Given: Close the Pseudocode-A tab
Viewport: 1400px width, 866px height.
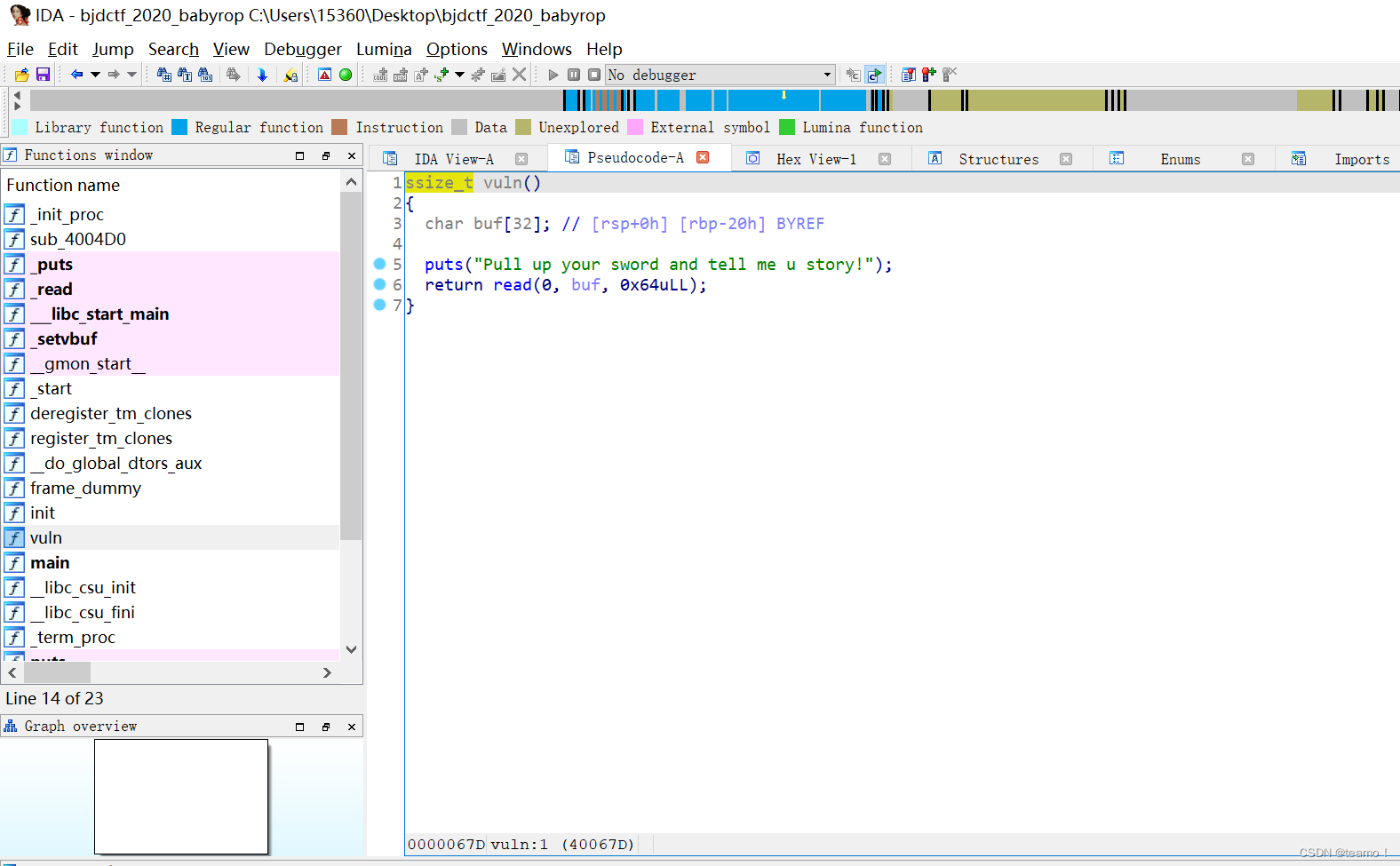Looking at the screenshot, I should (x=703, y=157).
